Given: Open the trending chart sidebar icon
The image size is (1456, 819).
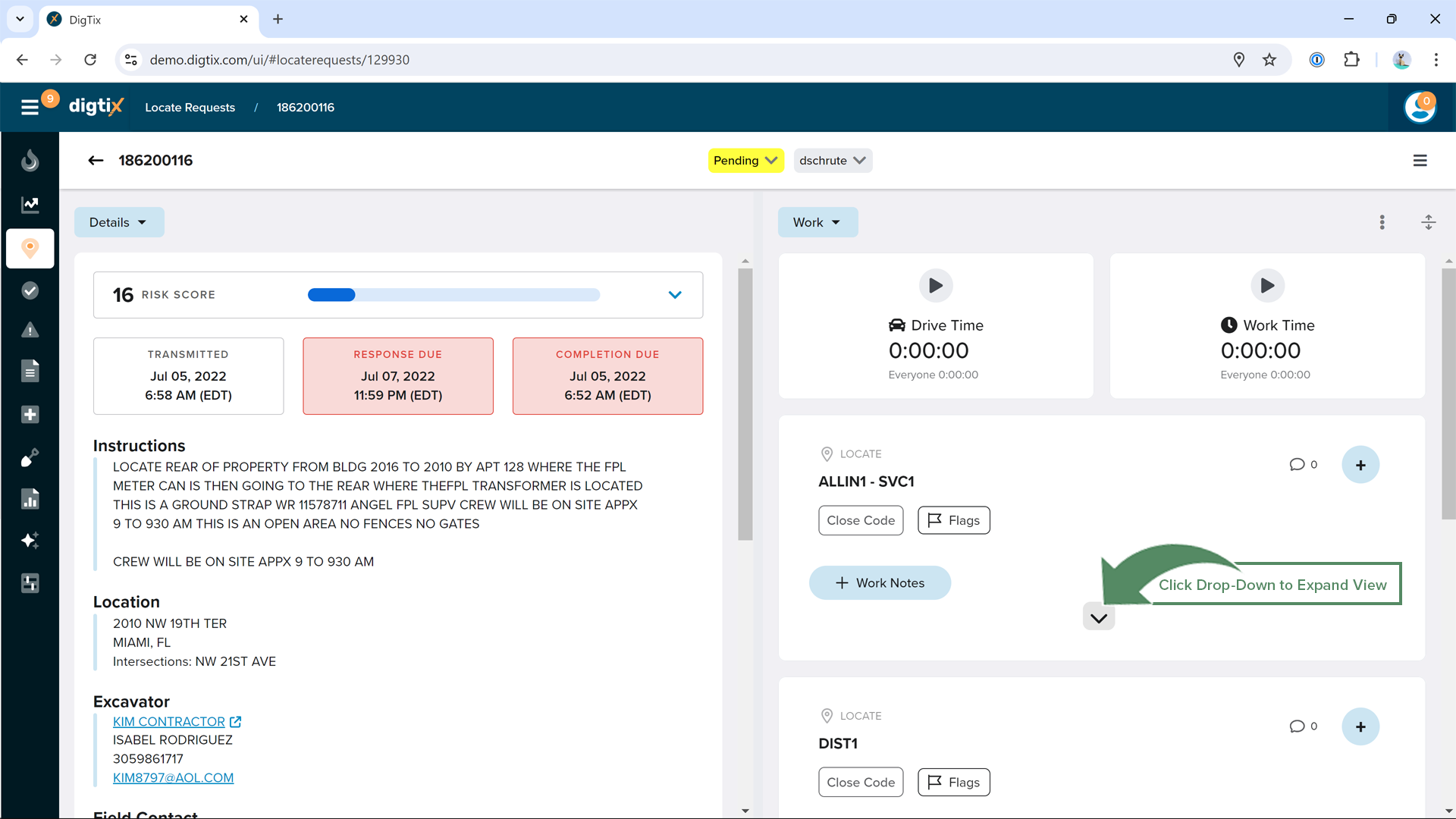Looking at the screenshot, I should (x=30, y=205).
